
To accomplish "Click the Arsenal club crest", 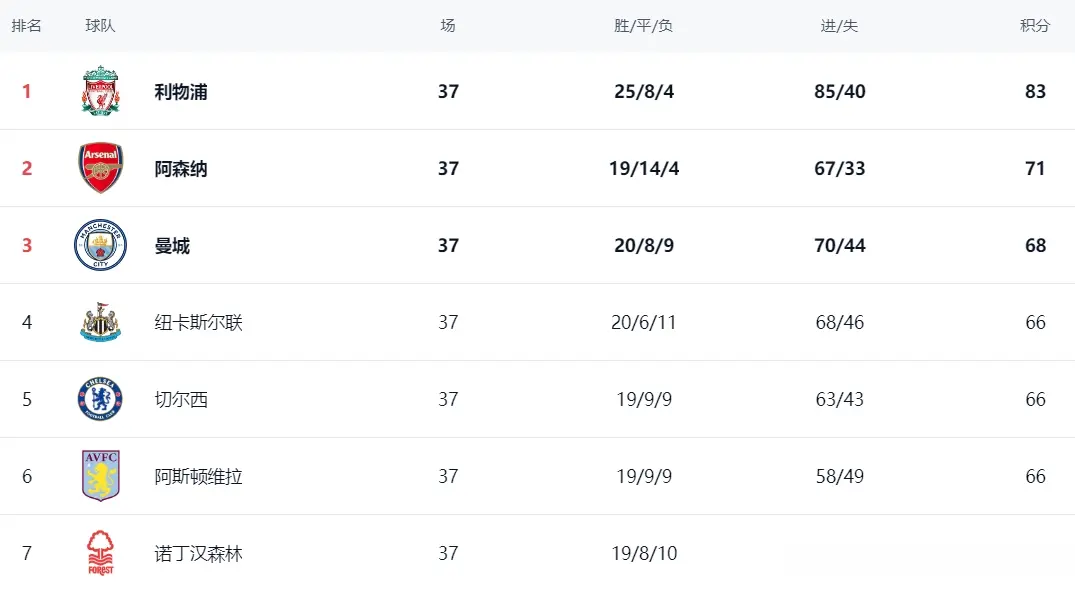I will click(x=101, y=168).
